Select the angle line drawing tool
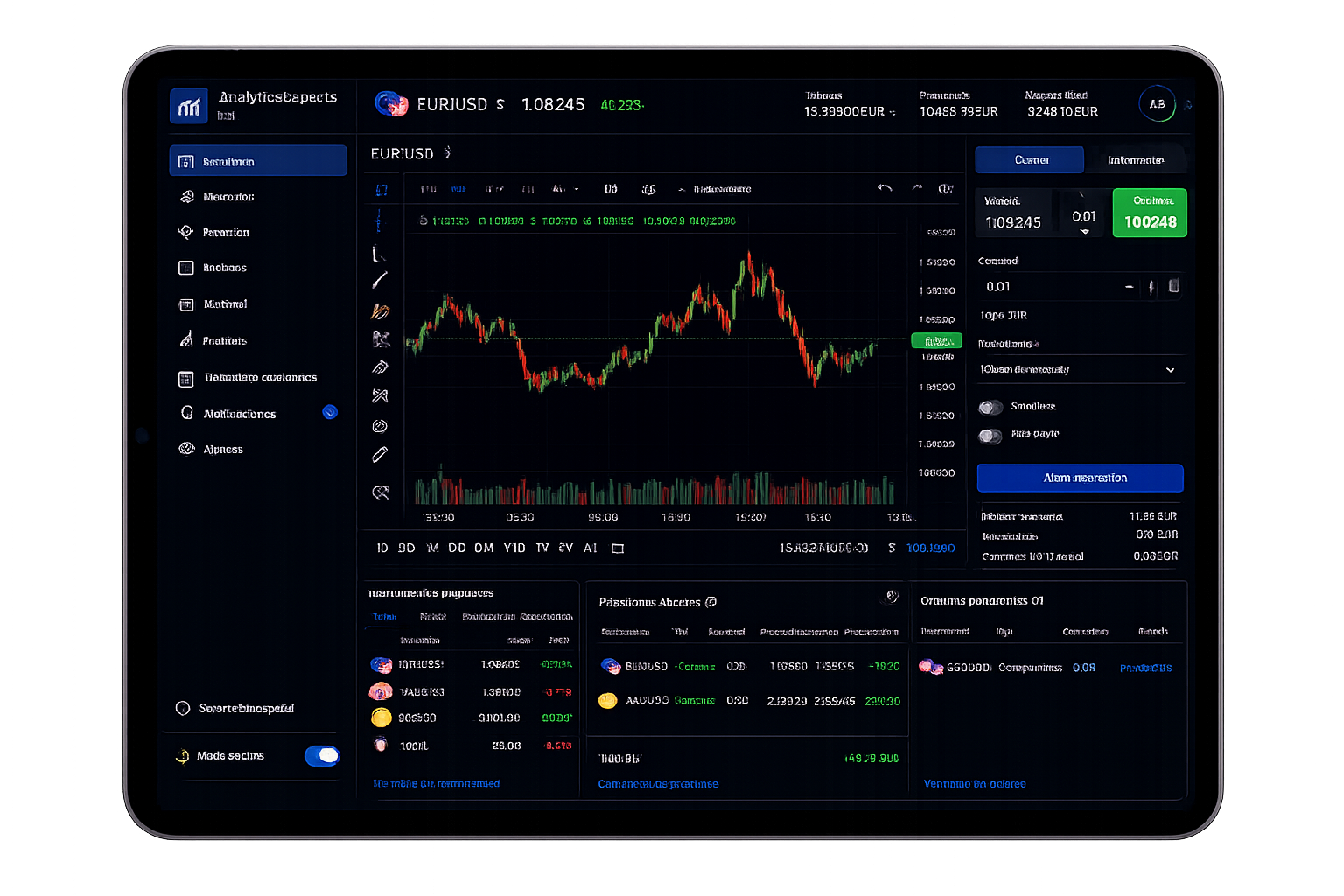The width and height of the screenshot is (1344, 896). click(x=378, y=254)
